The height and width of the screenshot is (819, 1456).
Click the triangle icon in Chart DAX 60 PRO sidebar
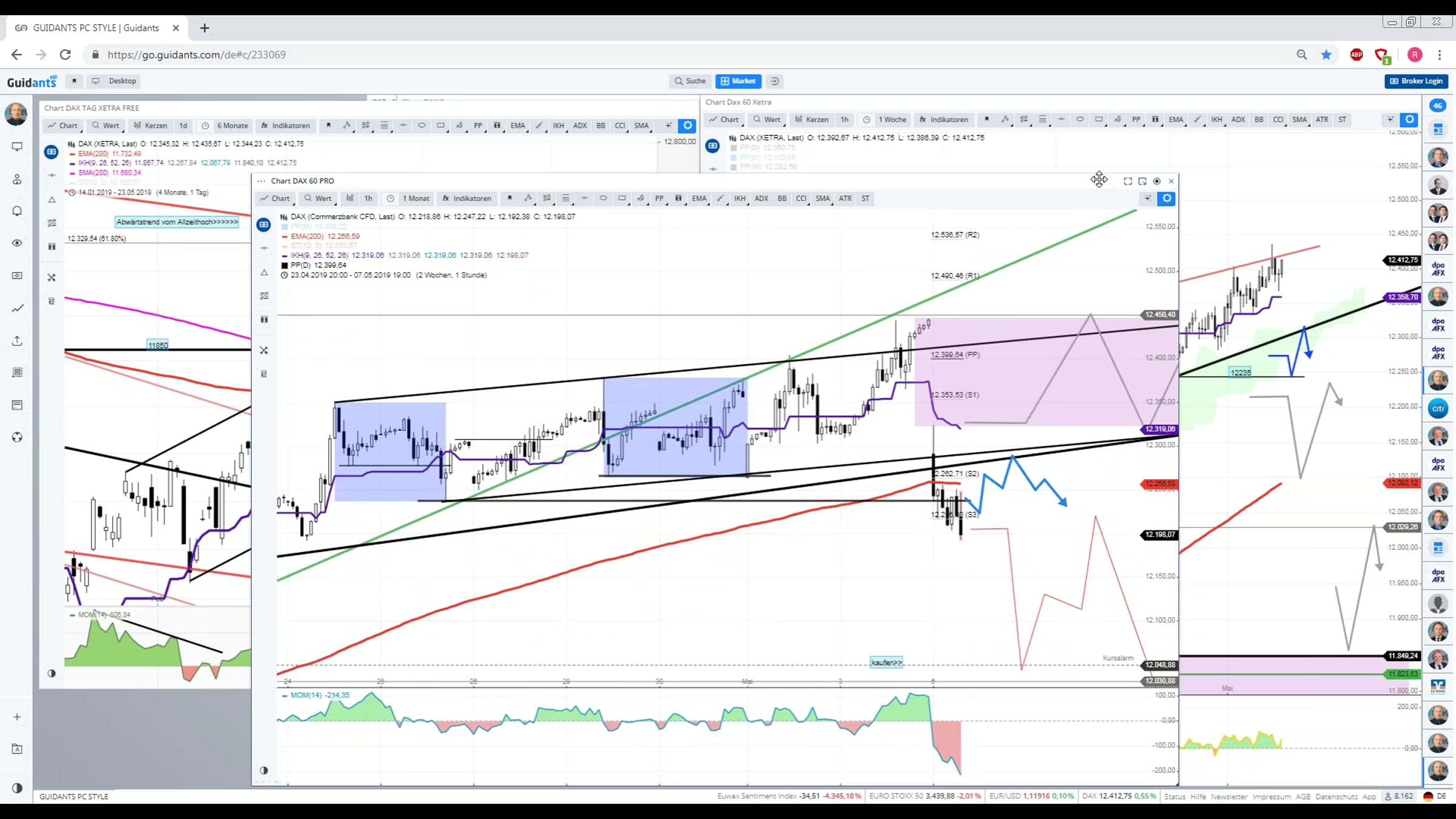coord(264,272)
